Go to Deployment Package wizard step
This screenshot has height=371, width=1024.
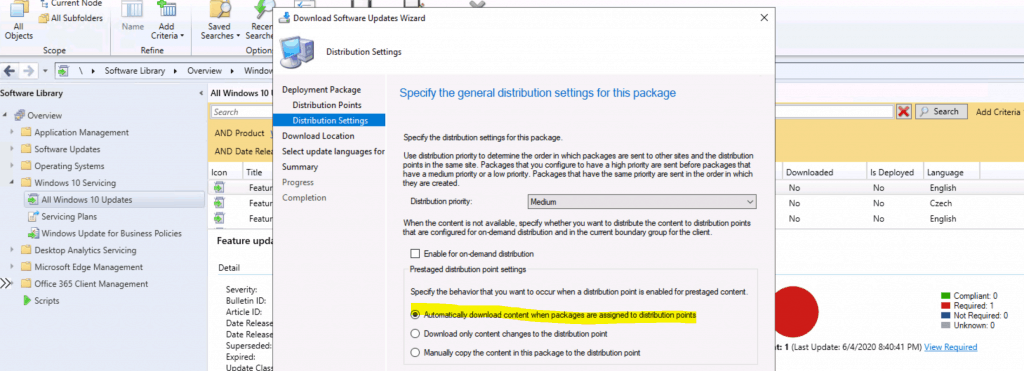coord(321,89)
